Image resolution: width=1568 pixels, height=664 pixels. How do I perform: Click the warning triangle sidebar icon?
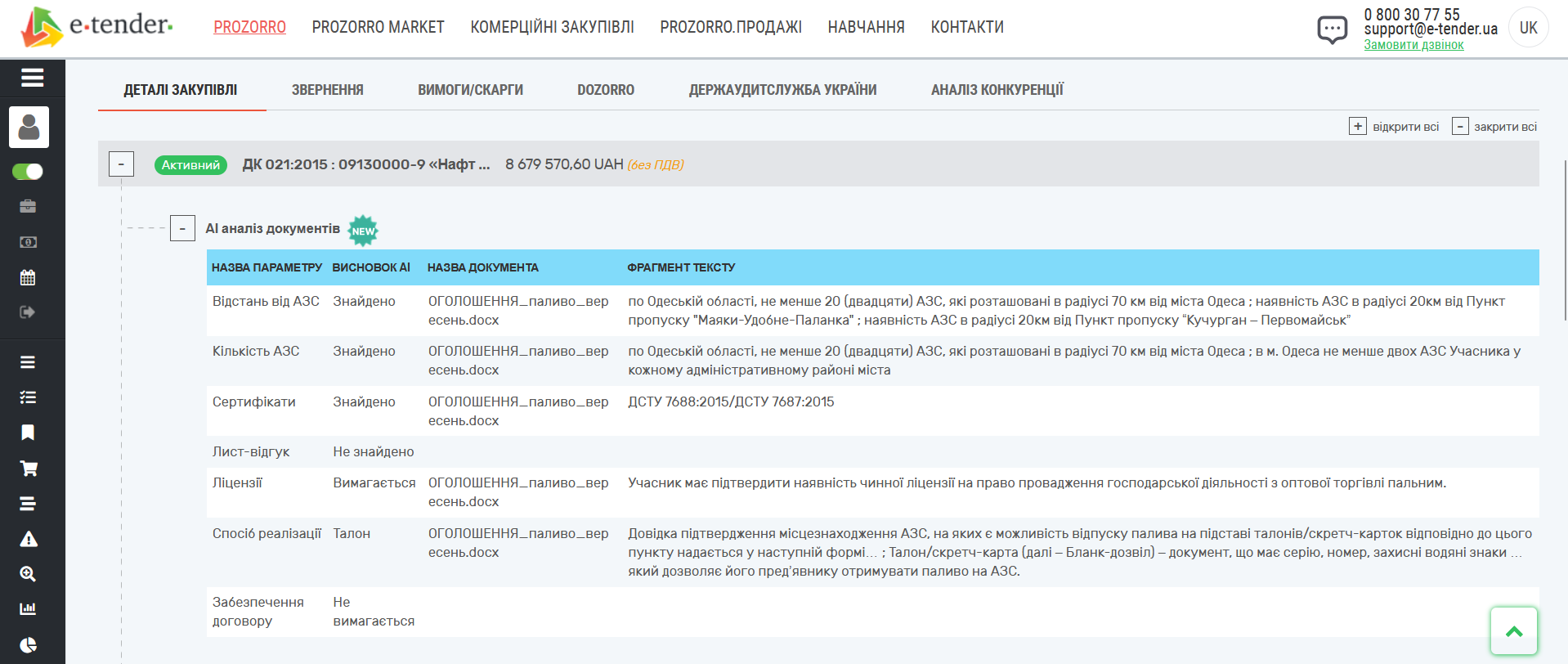(x=28, y=539)
